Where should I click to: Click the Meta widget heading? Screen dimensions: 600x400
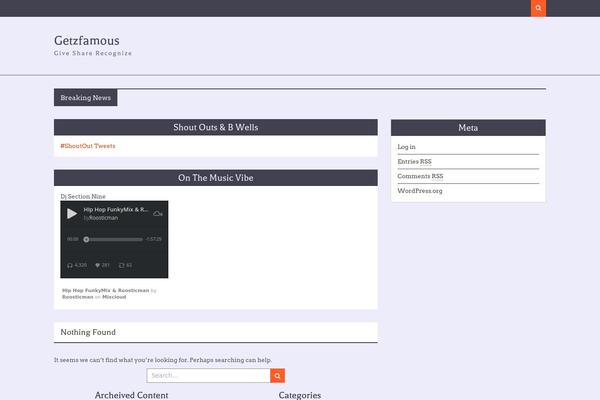(468, 128)
